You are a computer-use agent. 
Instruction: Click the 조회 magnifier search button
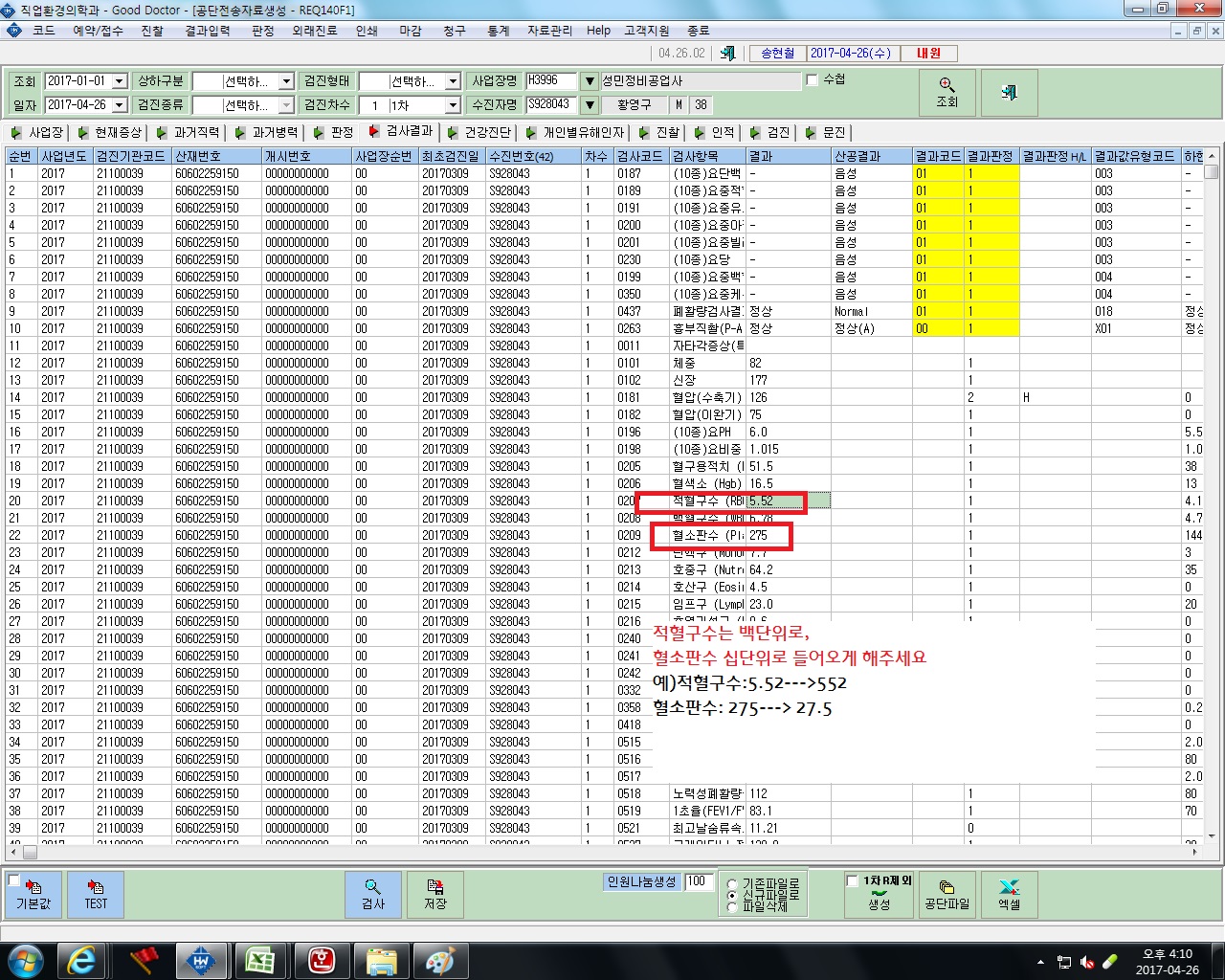[947, 93]
